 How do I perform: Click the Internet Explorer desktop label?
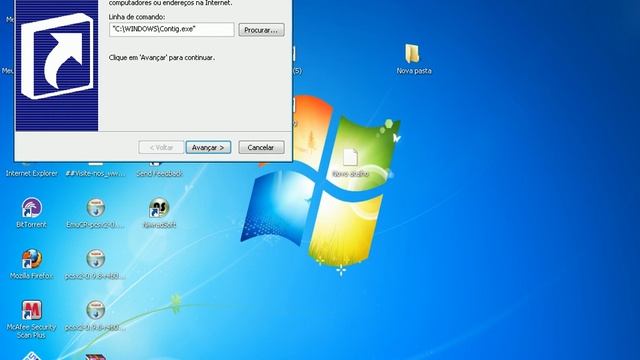click(x=31, y=173)
